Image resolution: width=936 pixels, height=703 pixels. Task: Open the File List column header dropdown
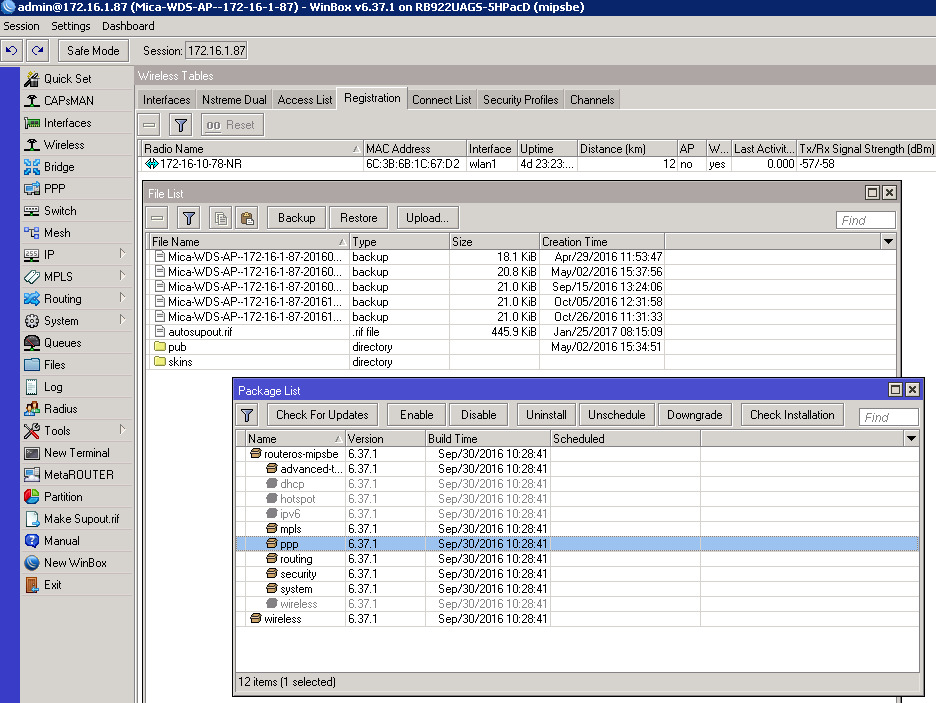[x=888, y=241]
